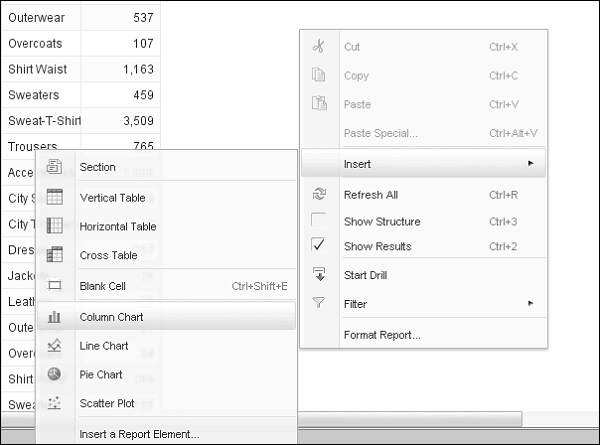
Task: Expand the Filter submenu arrow
Action: point(531,304)
